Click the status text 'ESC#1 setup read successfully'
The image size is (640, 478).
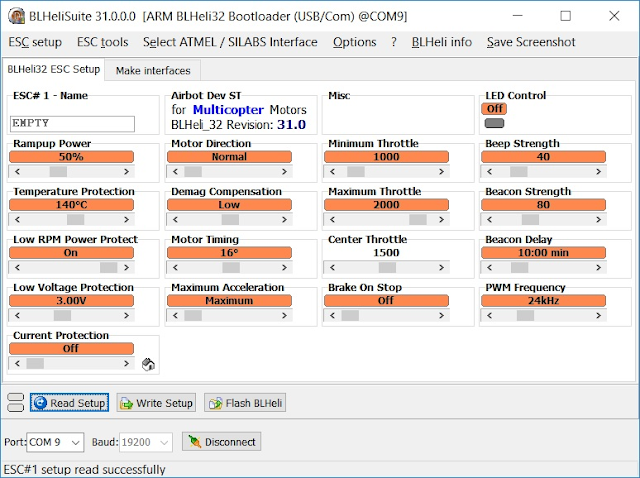84,469
